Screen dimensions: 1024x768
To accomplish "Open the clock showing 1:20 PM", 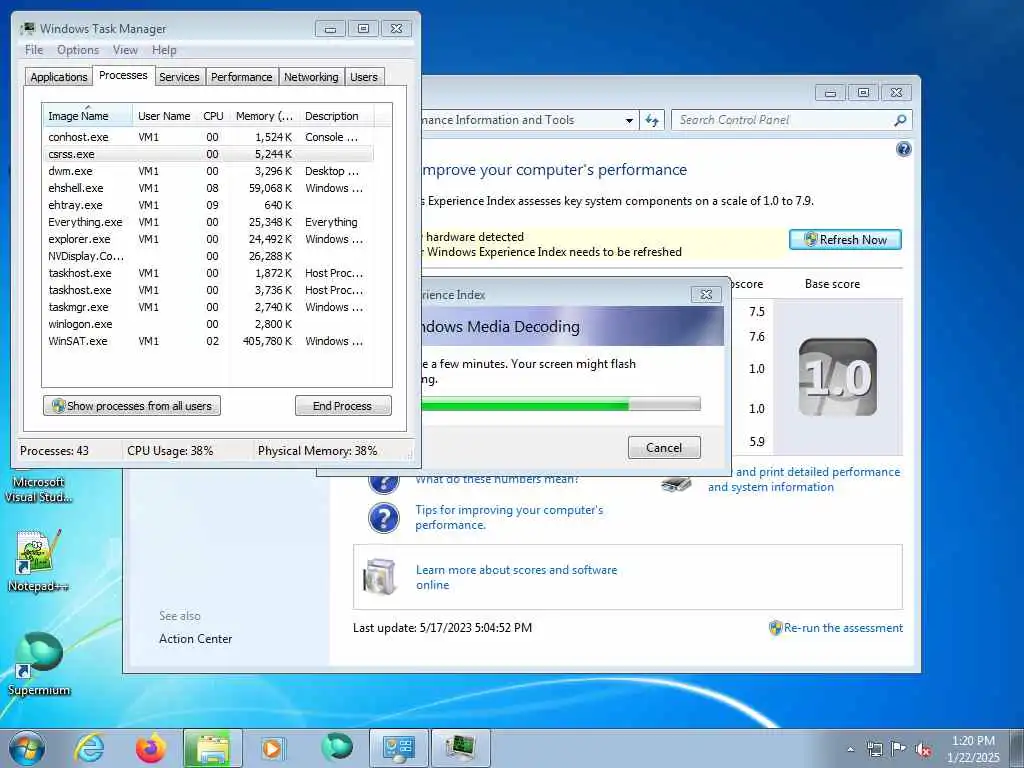I will point(973,749).
